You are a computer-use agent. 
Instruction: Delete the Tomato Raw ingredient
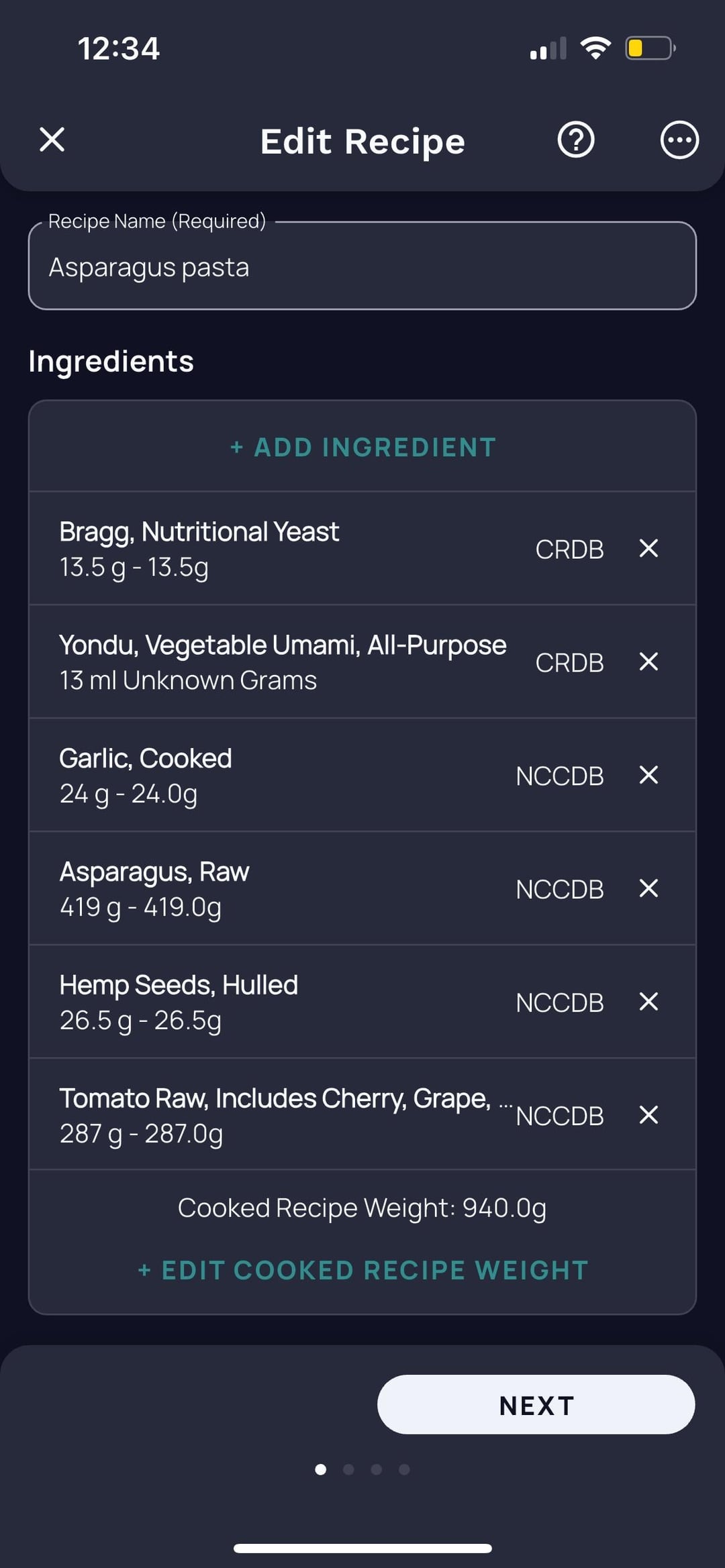pyautogui.click(x=648, y=1115)
